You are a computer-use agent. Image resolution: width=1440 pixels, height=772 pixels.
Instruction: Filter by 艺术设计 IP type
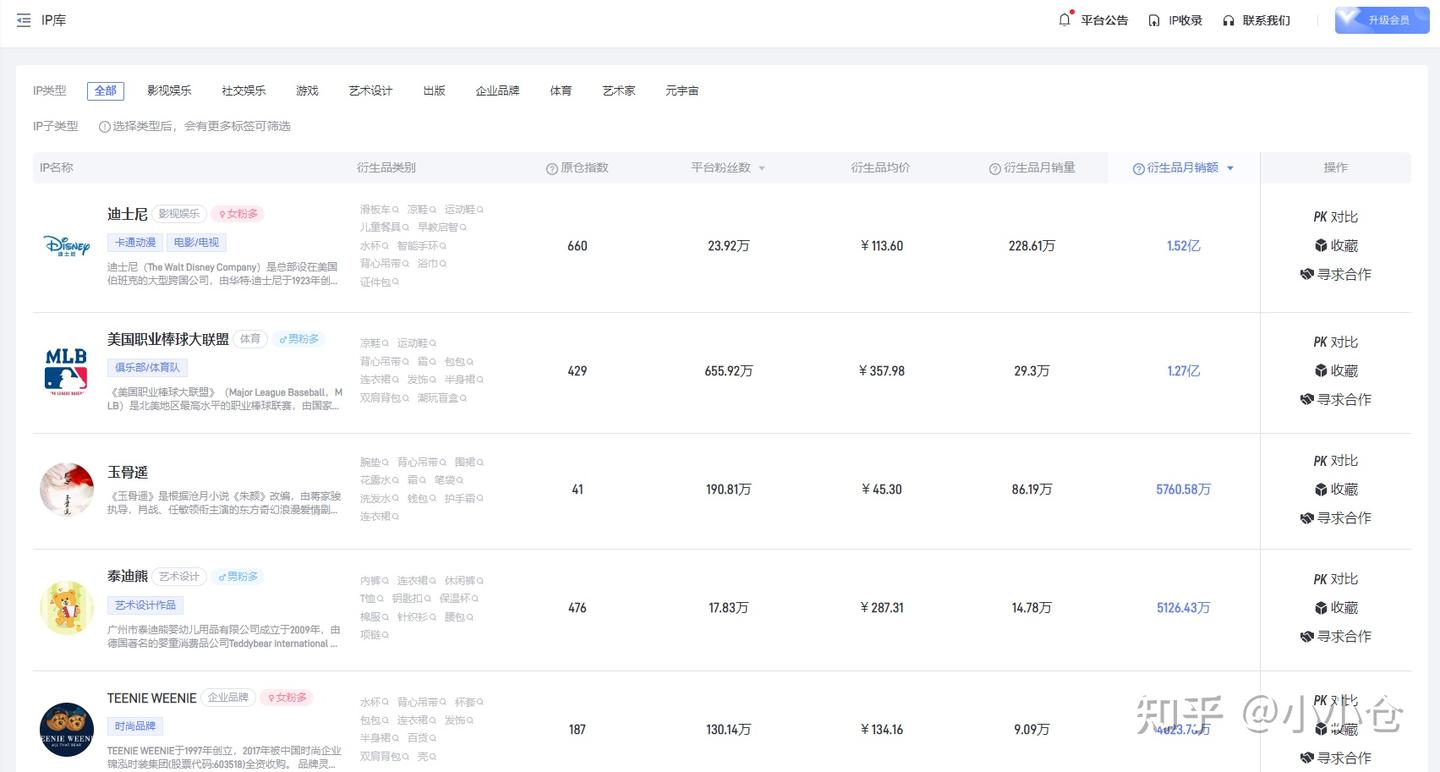(x=370, y=91)
